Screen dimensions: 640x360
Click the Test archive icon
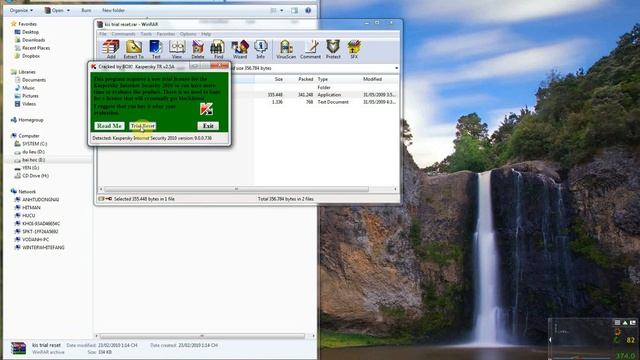pos(156,49)
